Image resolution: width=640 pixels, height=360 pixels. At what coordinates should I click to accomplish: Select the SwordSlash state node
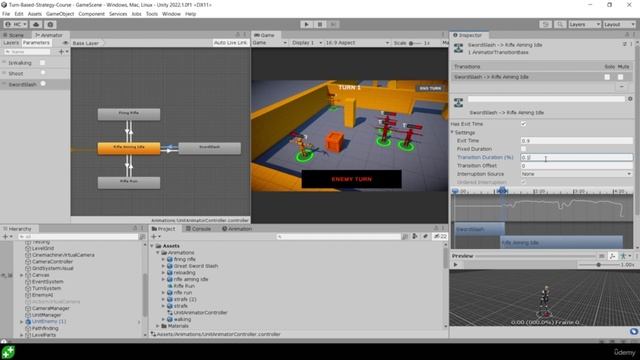click(x=209, y=148)
